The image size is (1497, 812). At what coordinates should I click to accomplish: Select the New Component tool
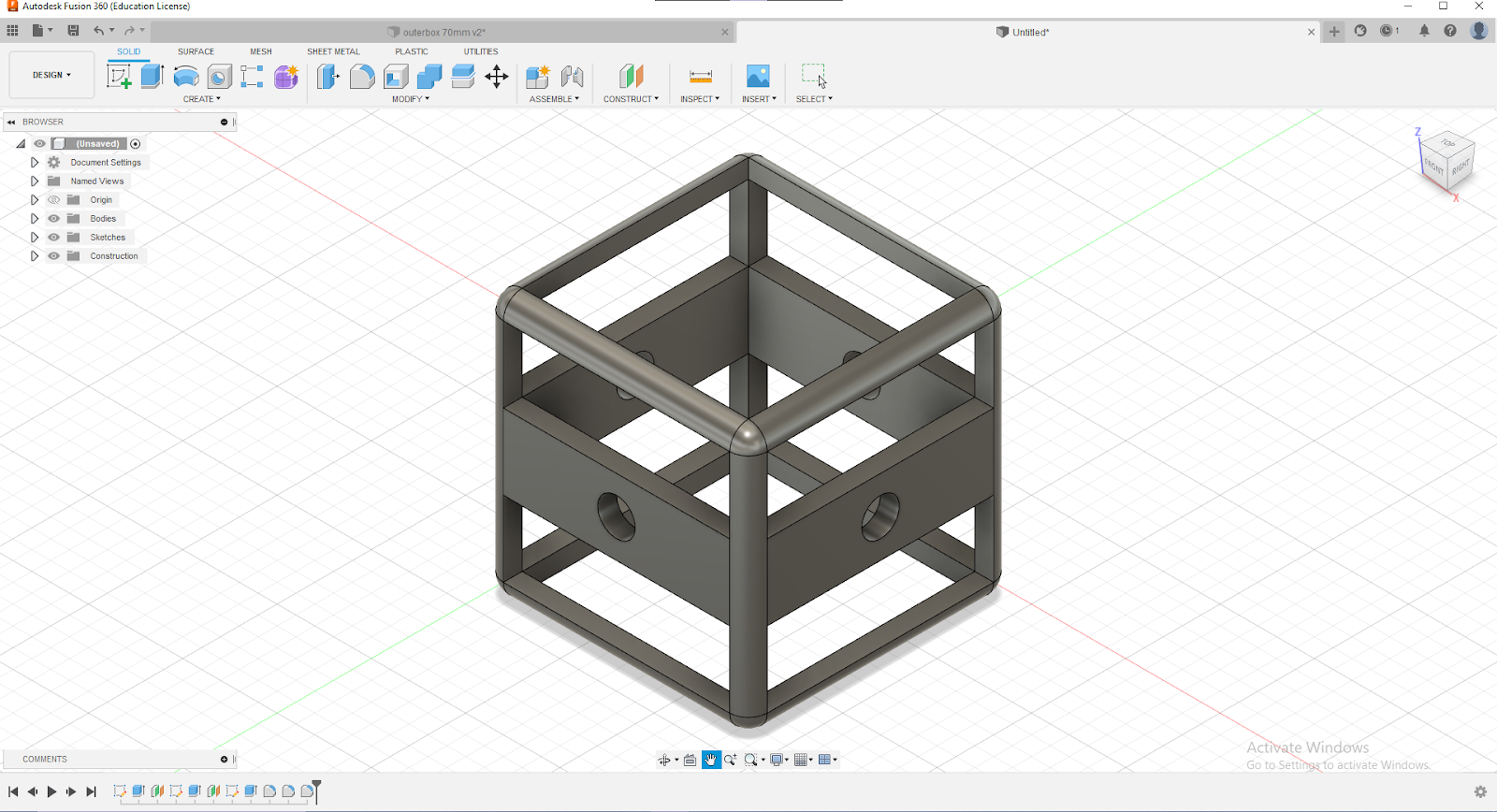pyautogui.click(x=538, y=77)
